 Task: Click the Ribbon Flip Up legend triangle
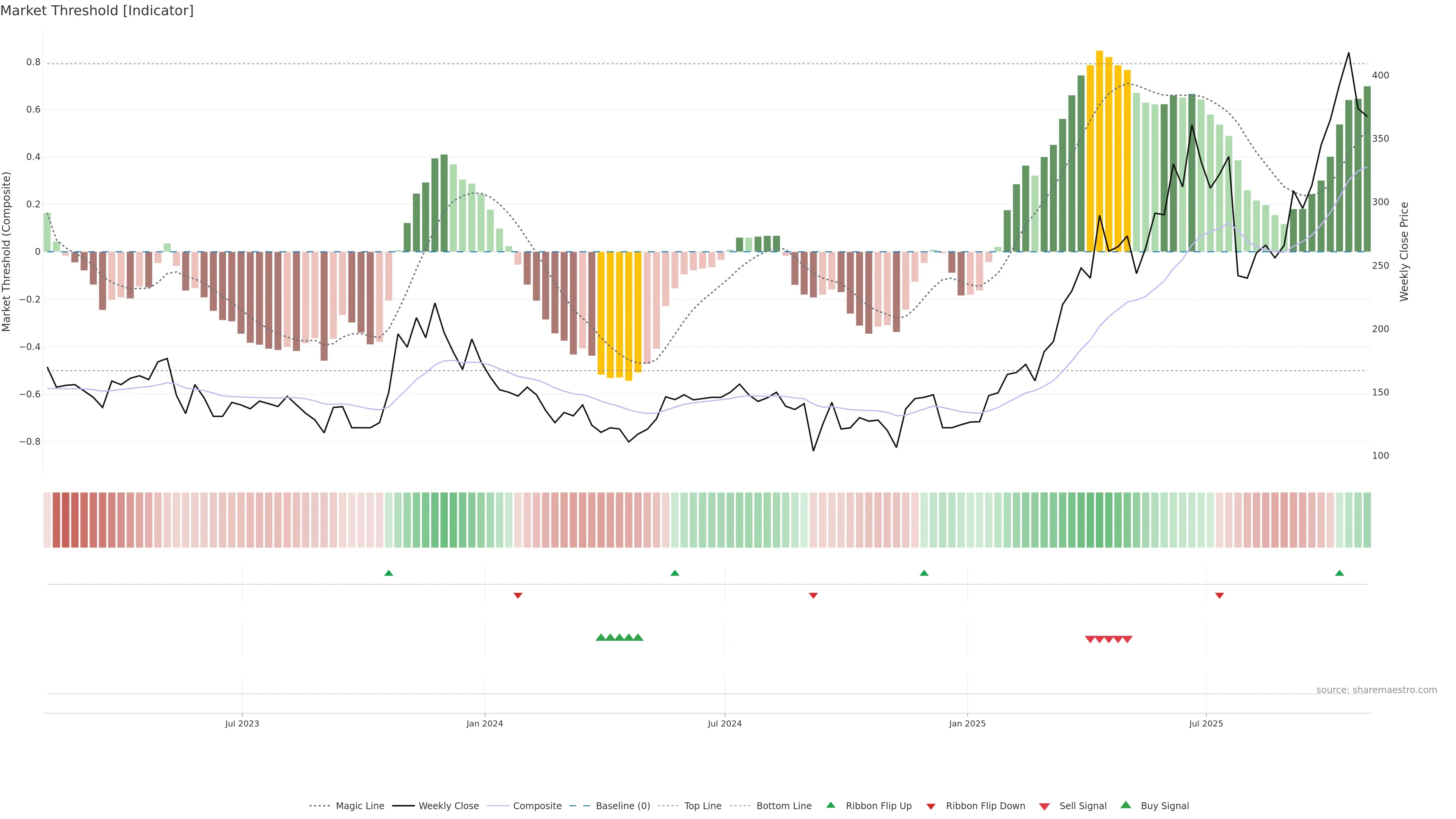click(x=830, y=805)
